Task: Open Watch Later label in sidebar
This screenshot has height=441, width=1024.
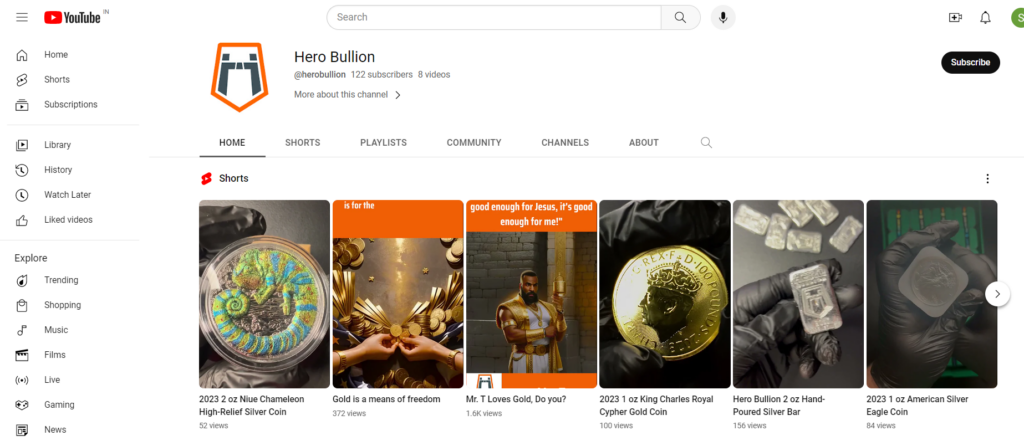Action: [x=68, y=195]
